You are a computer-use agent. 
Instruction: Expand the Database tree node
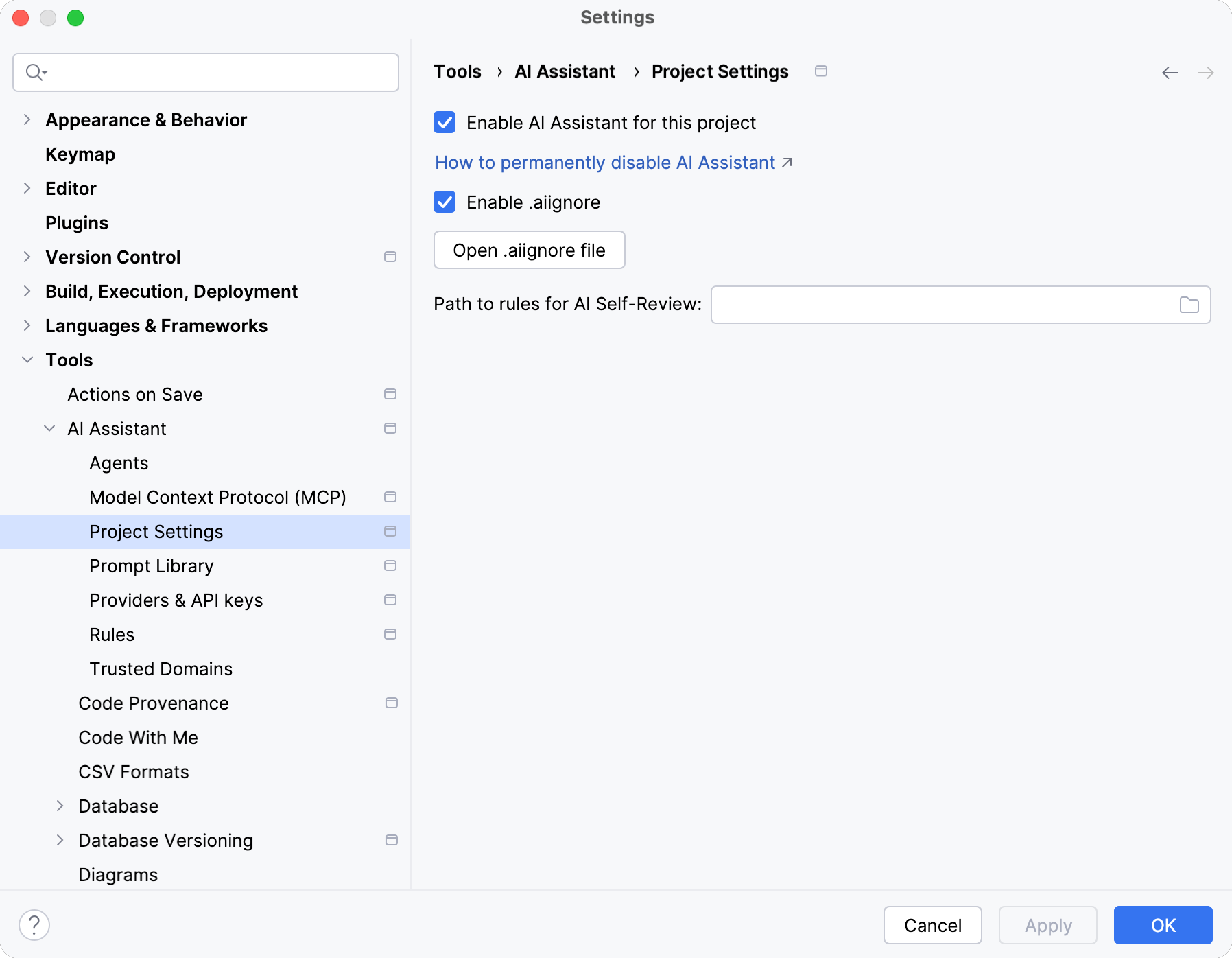click(60, 806)
